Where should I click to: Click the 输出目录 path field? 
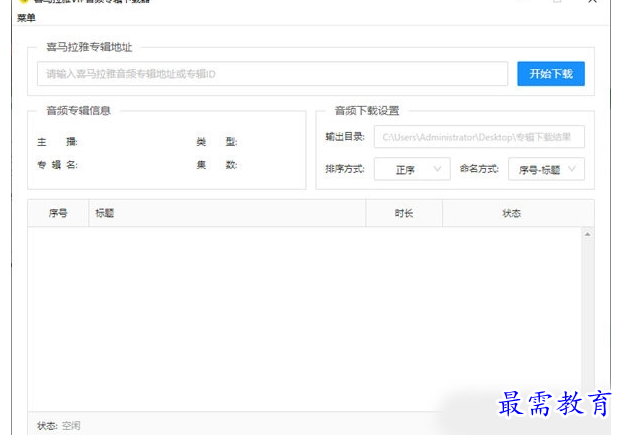(x=479, y=137)
